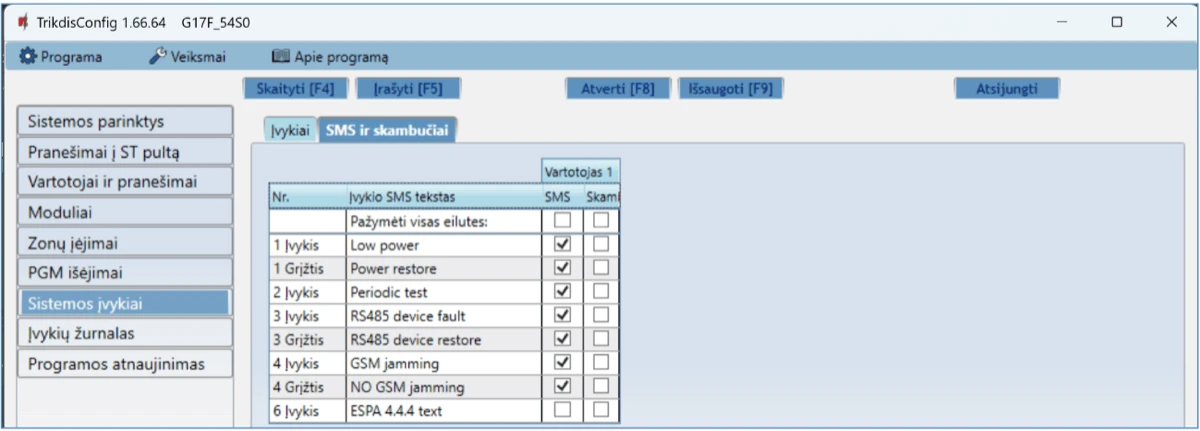Maximize the TrikdisConfig window
This screenshot has width=1200, height=431.
pos(1117,22)
